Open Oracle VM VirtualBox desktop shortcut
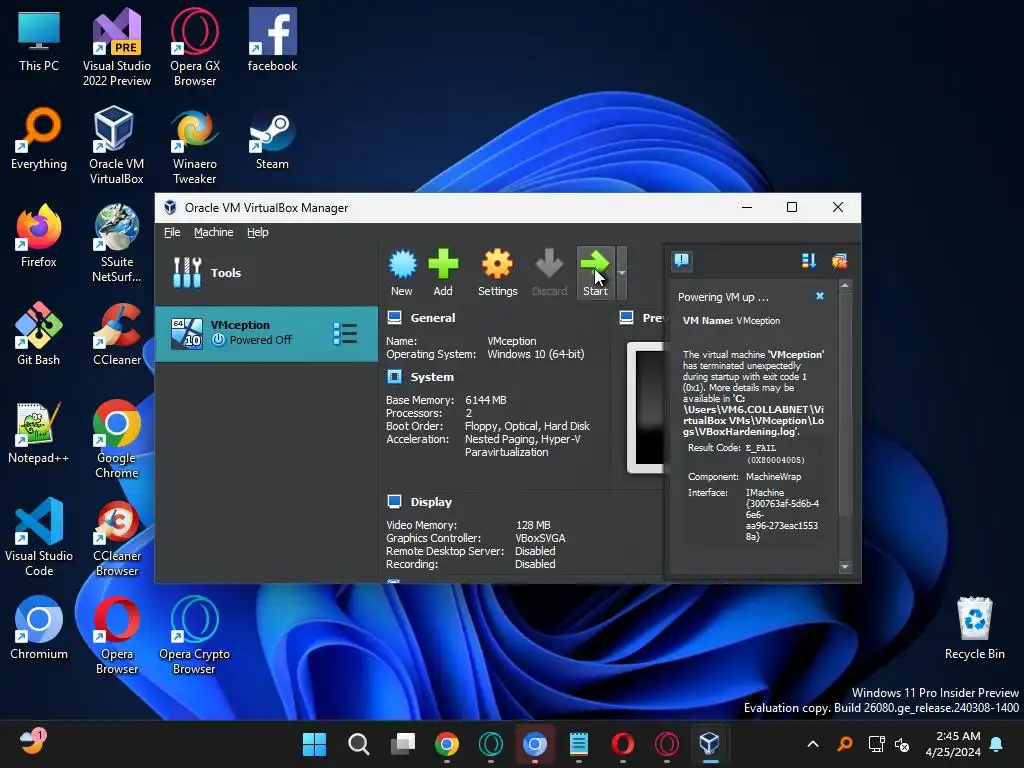This screenshot has width=1024, height=768. [116, 146]
